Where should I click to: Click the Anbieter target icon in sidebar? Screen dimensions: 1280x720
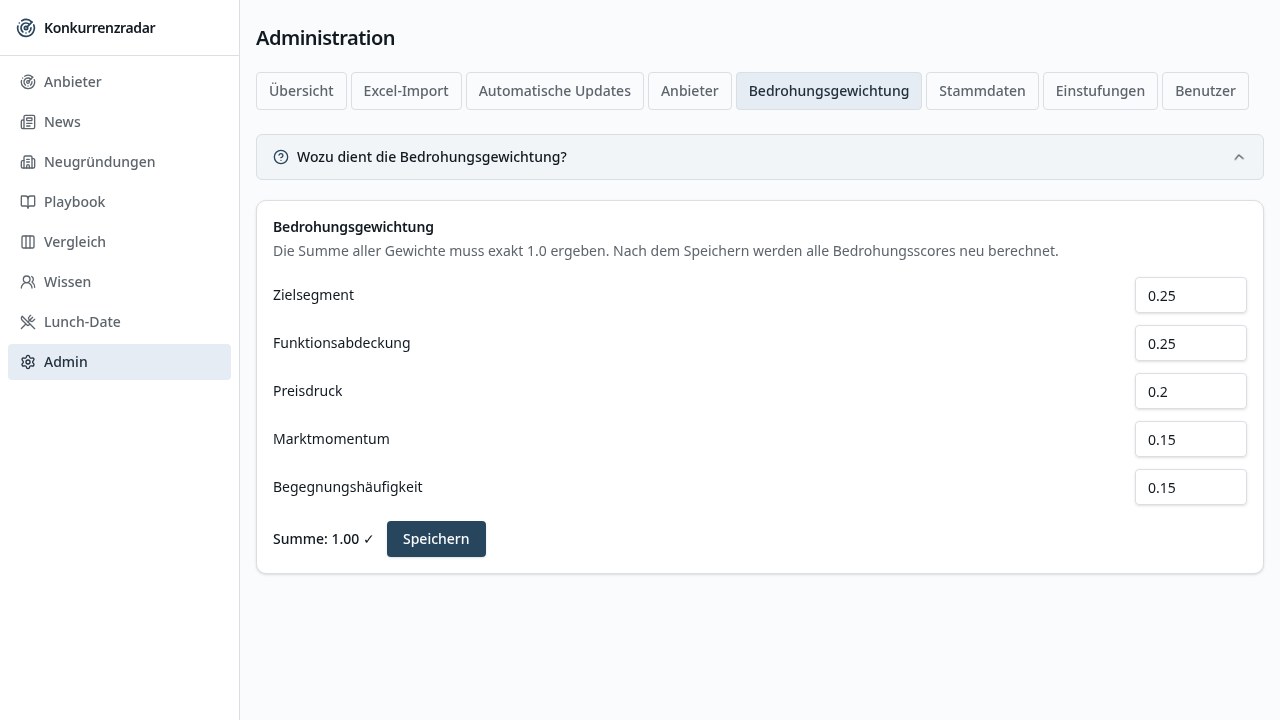tap(28, 82)
